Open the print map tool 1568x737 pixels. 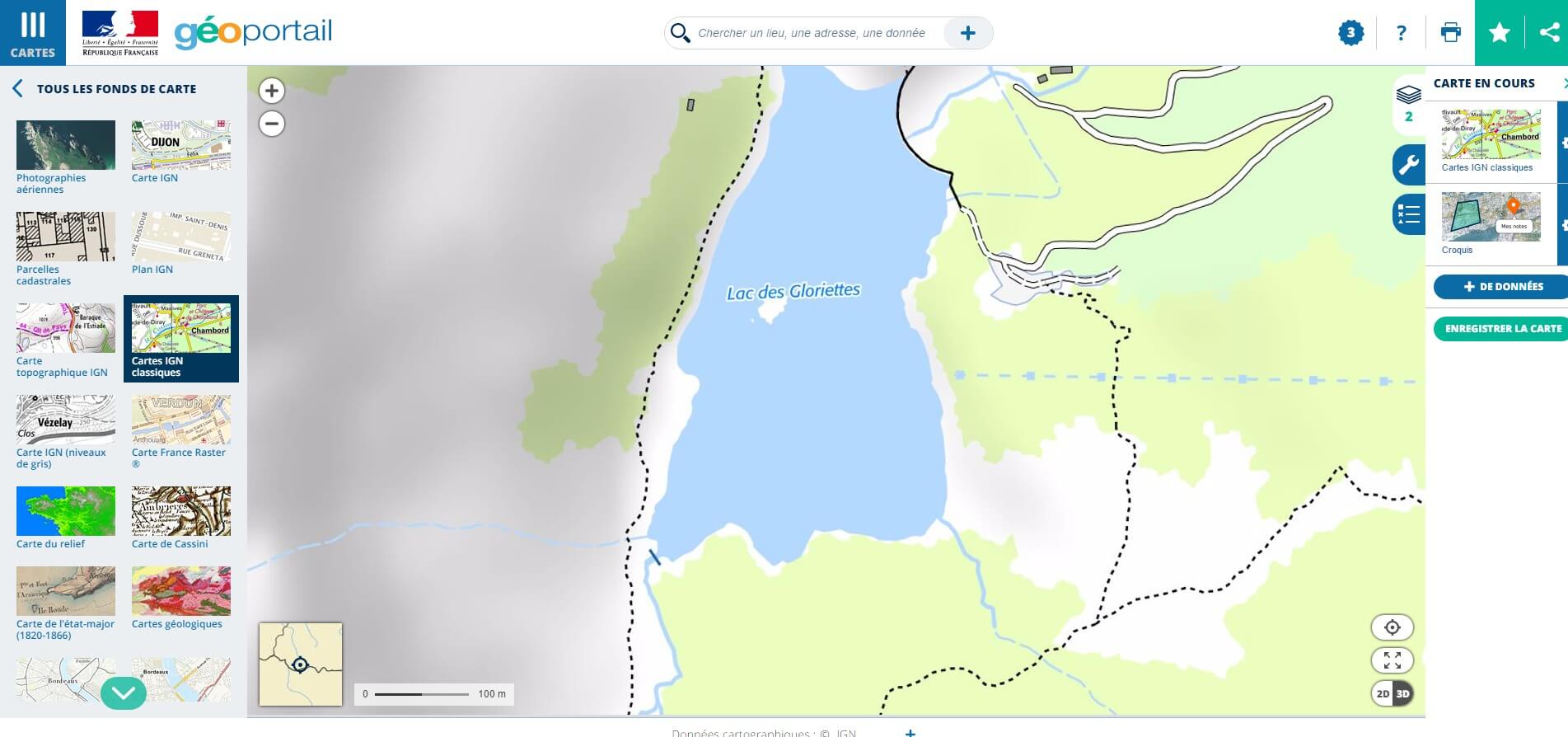(1450, 33)
